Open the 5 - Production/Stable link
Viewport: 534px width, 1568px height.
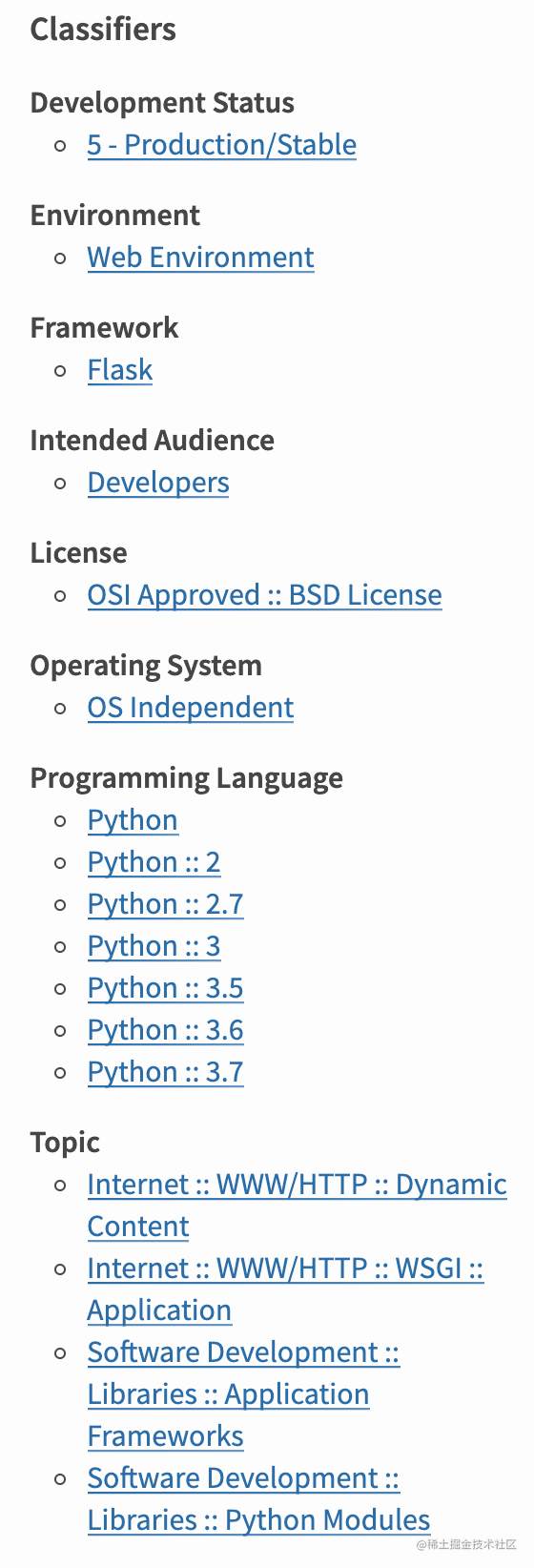coord(222,145)
